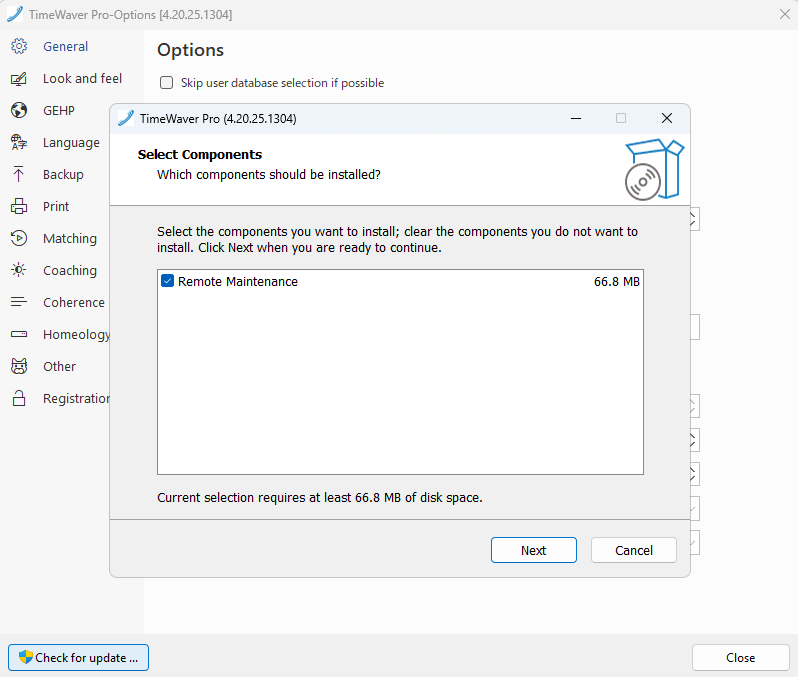The image size is (798, 677).
Task: Open the Other section
Action: [x=59, y=366]
